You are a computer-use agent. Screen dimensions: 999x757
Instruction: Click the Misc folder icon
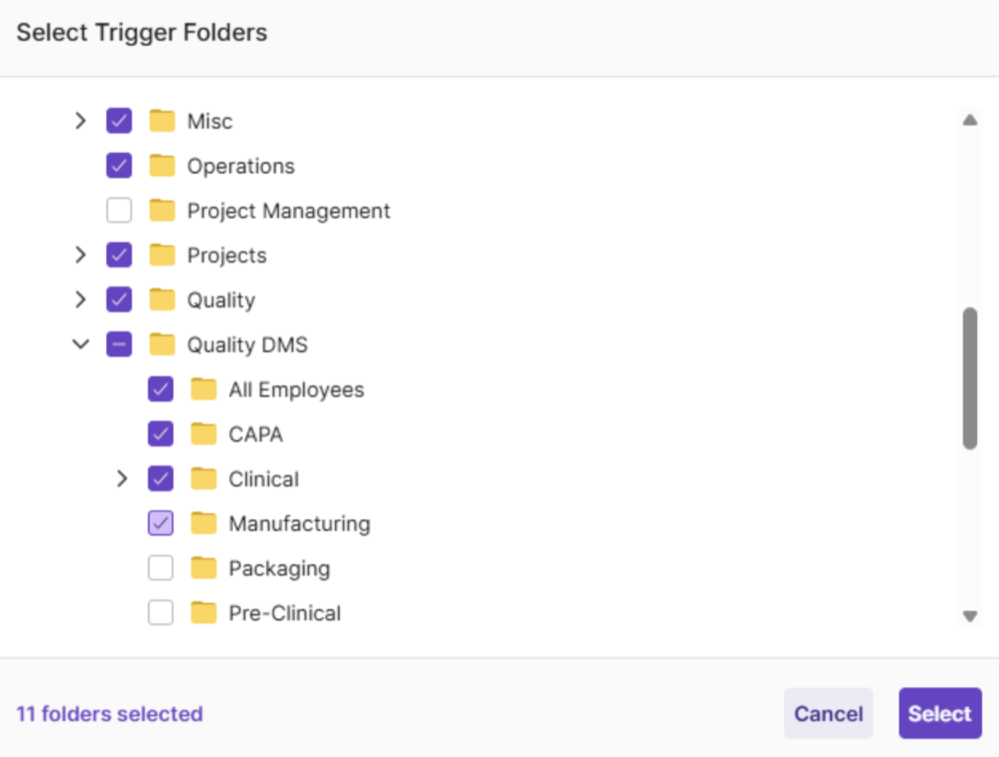162,121
